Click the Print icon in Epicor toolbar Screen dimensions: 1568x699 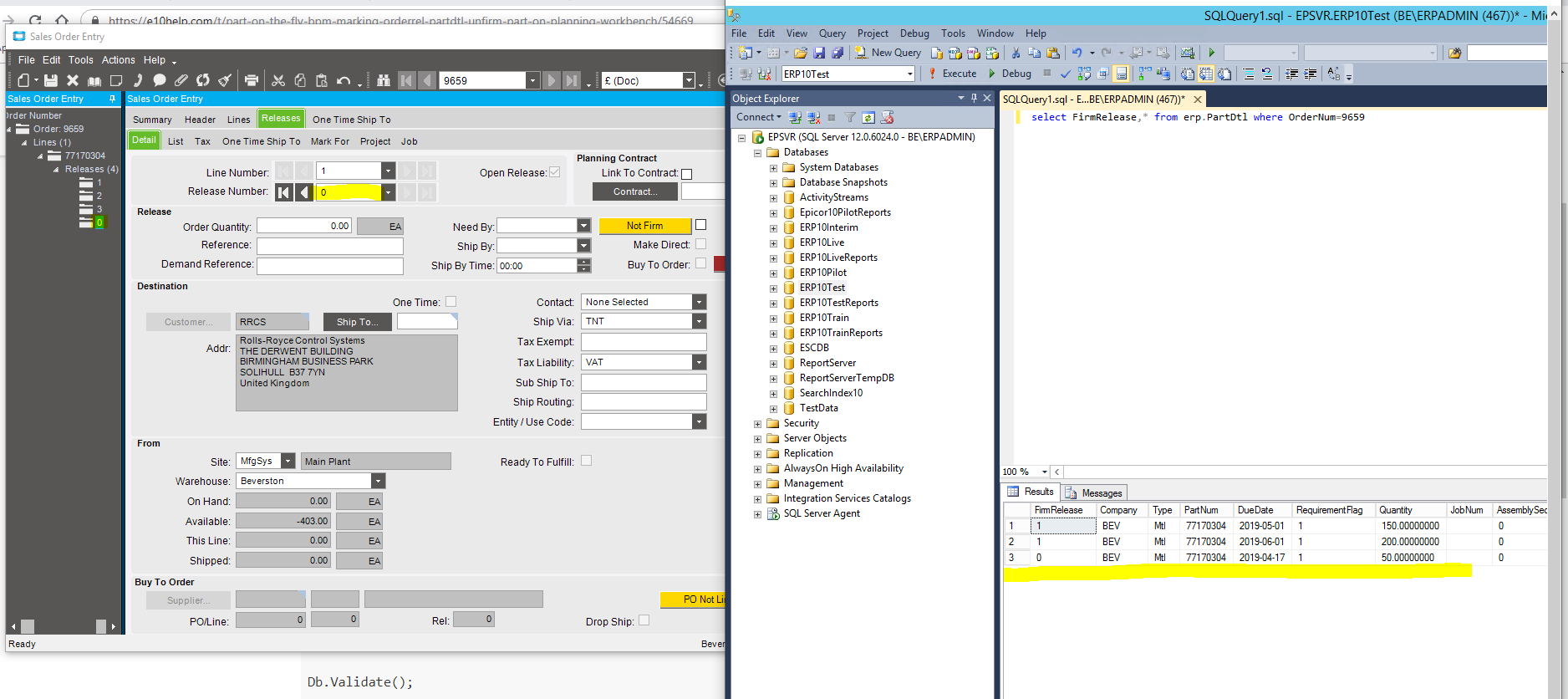point(251,80)
